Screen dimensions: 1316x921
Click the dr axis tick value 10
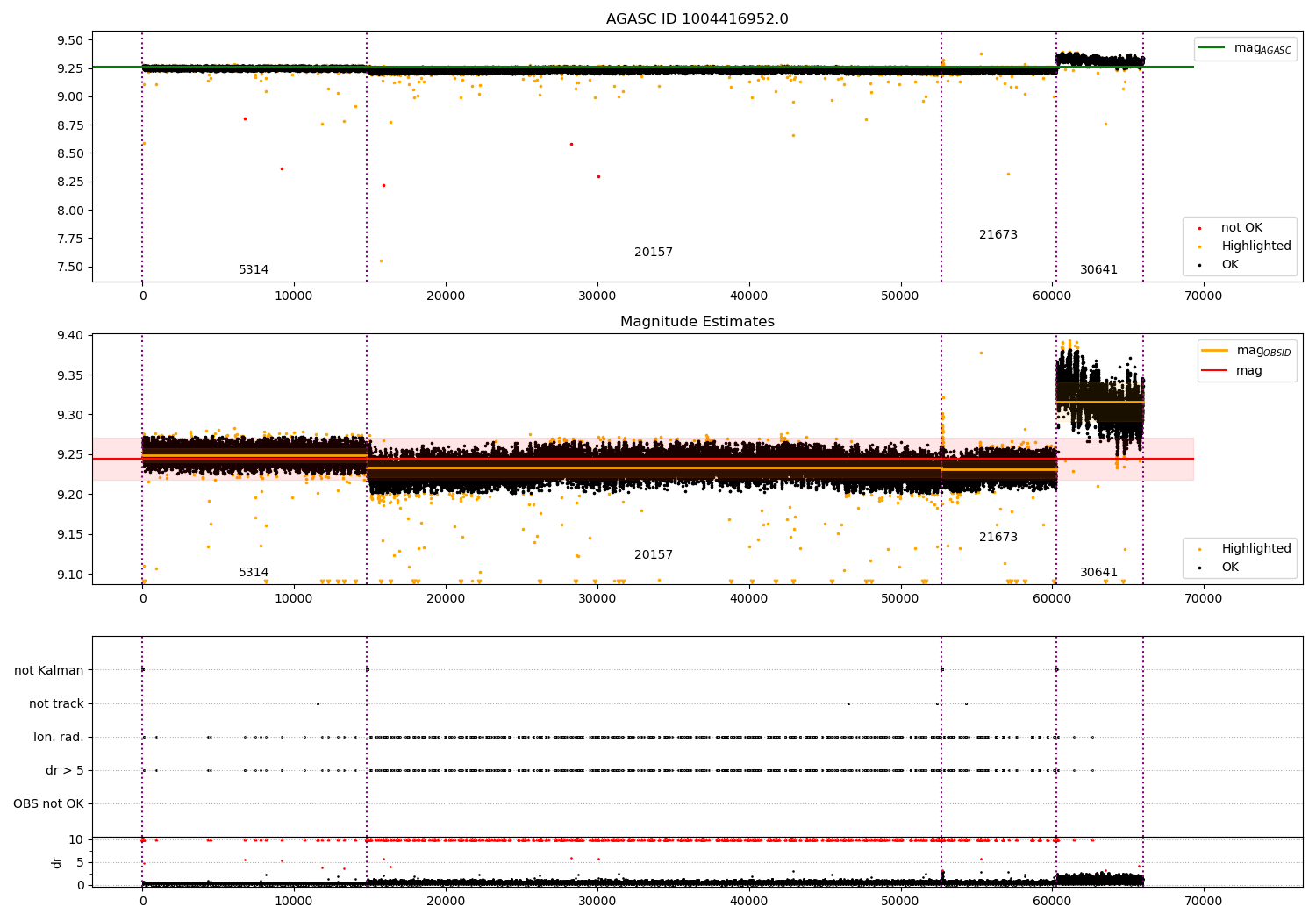76,840
